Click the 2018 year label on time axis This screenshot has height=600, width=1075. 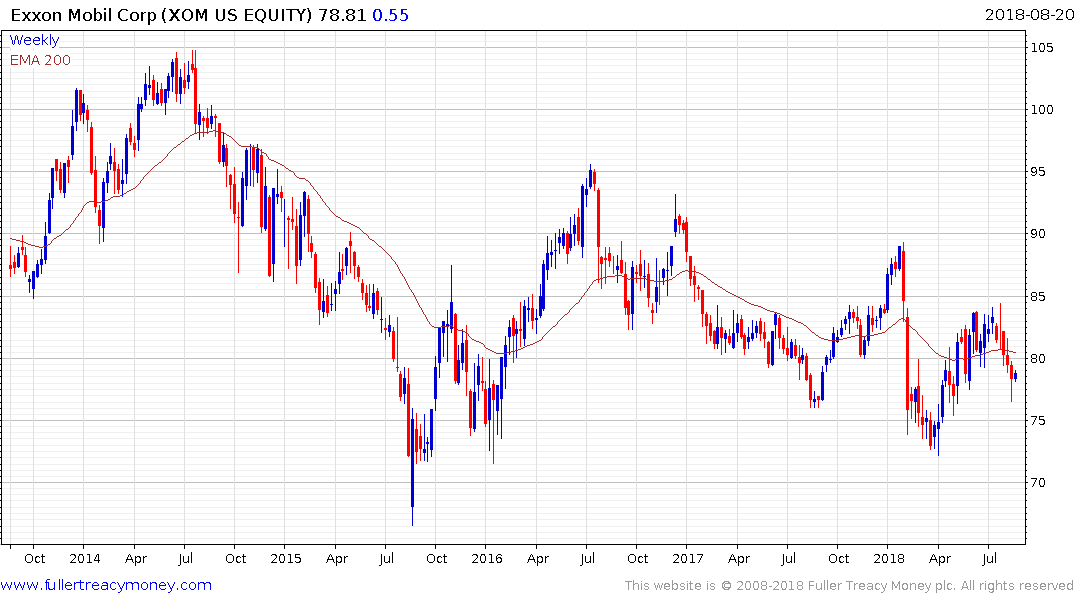(889, 558)
